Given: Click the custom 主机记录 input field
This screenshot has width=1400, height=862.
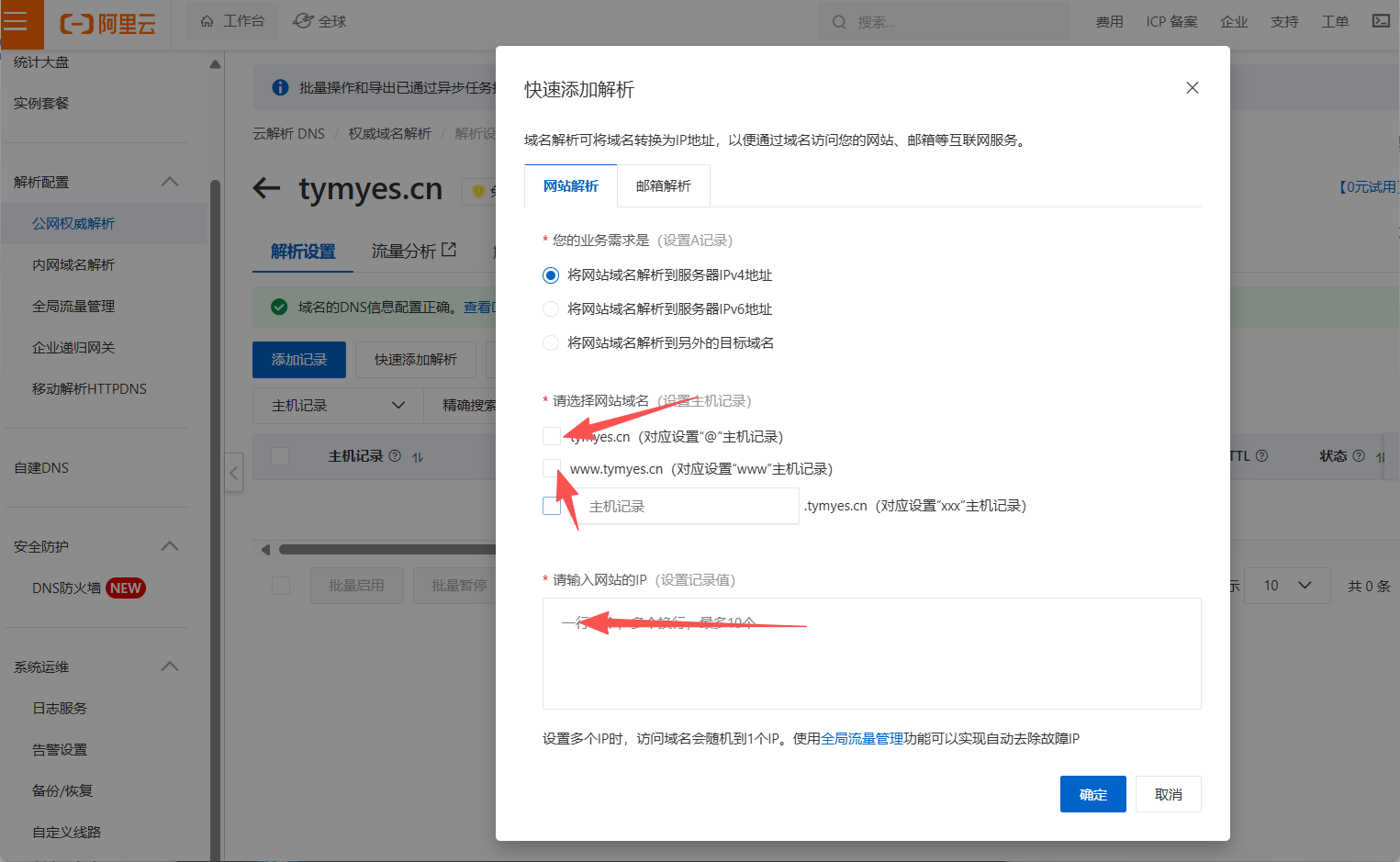Looking at the screenshot, I should click(687, 506).
